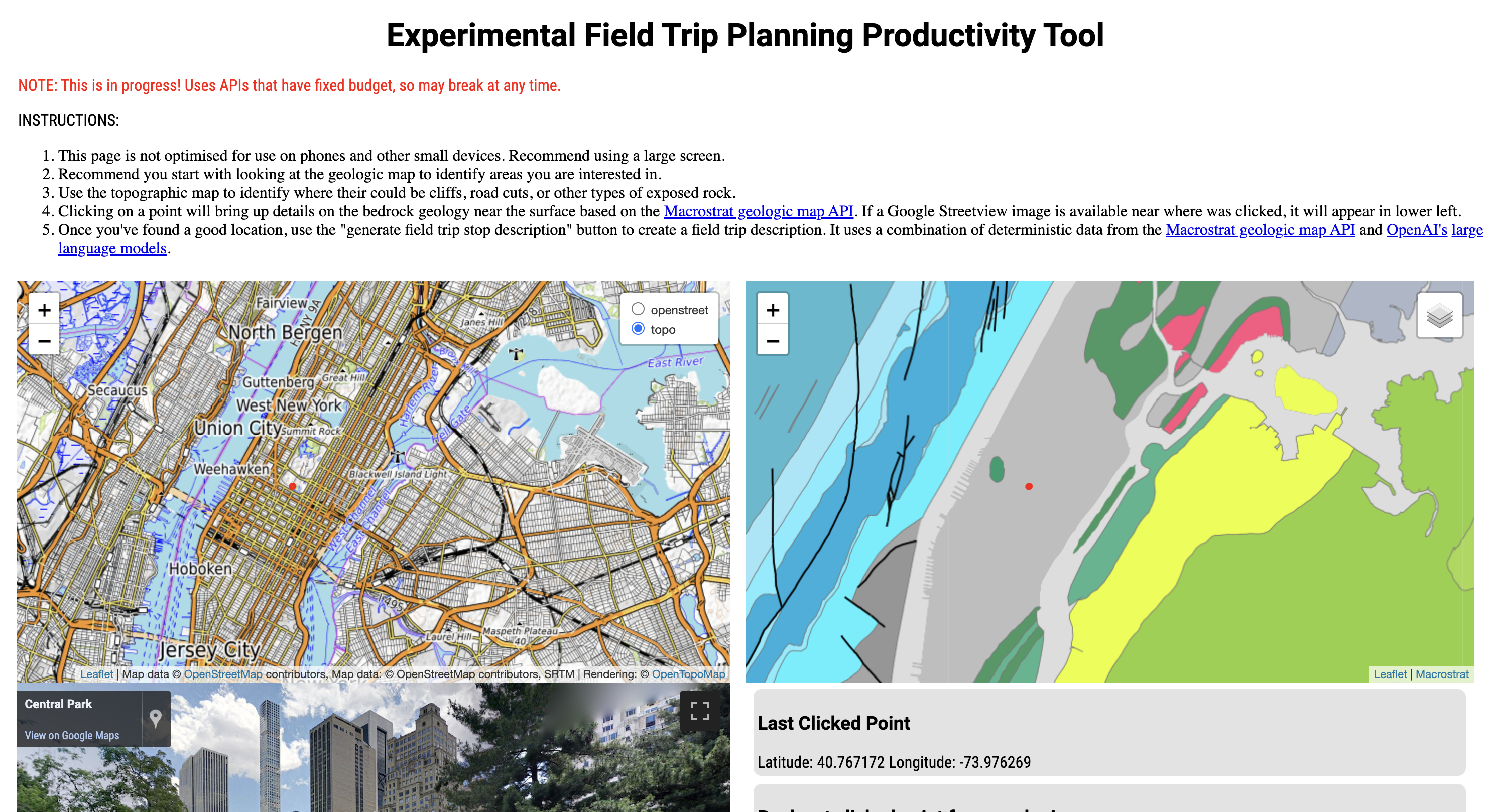Viewport: 1490px width, 812px height.
Task: Toggle Street View fullscreen mode
Action: coord(700,711)
